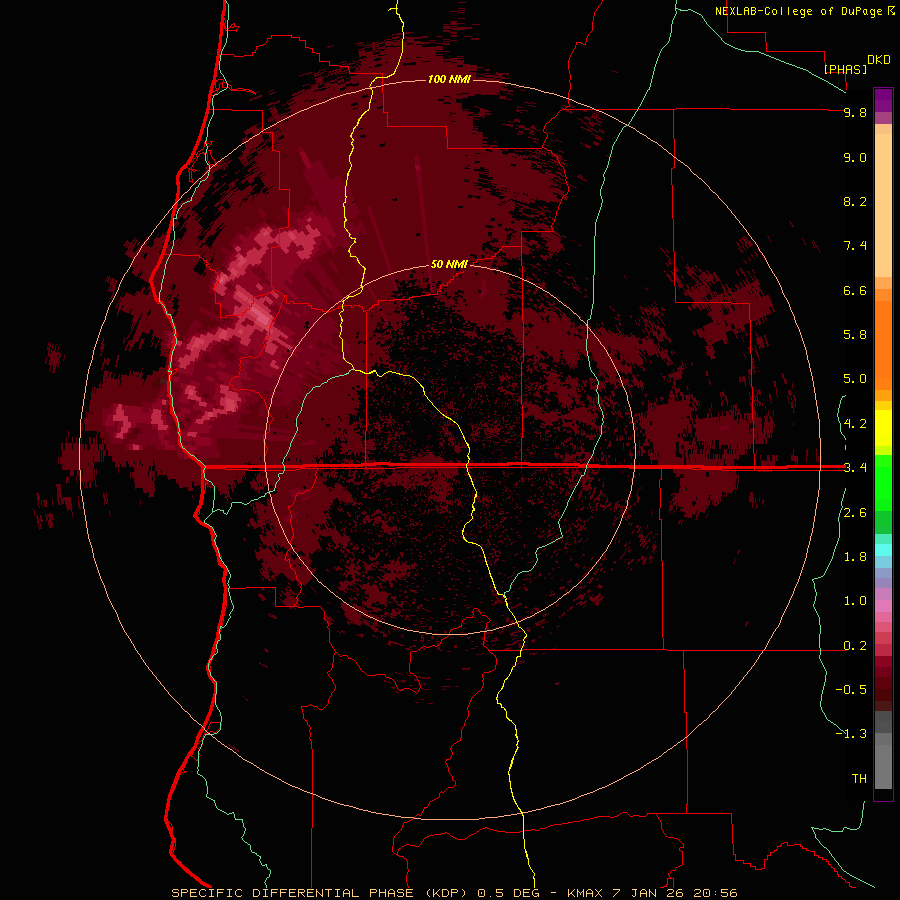Viewport: 900px width, 900px height.
Task: Click the KMAX station identifier in footer
Action: click(x=587, y=893)
